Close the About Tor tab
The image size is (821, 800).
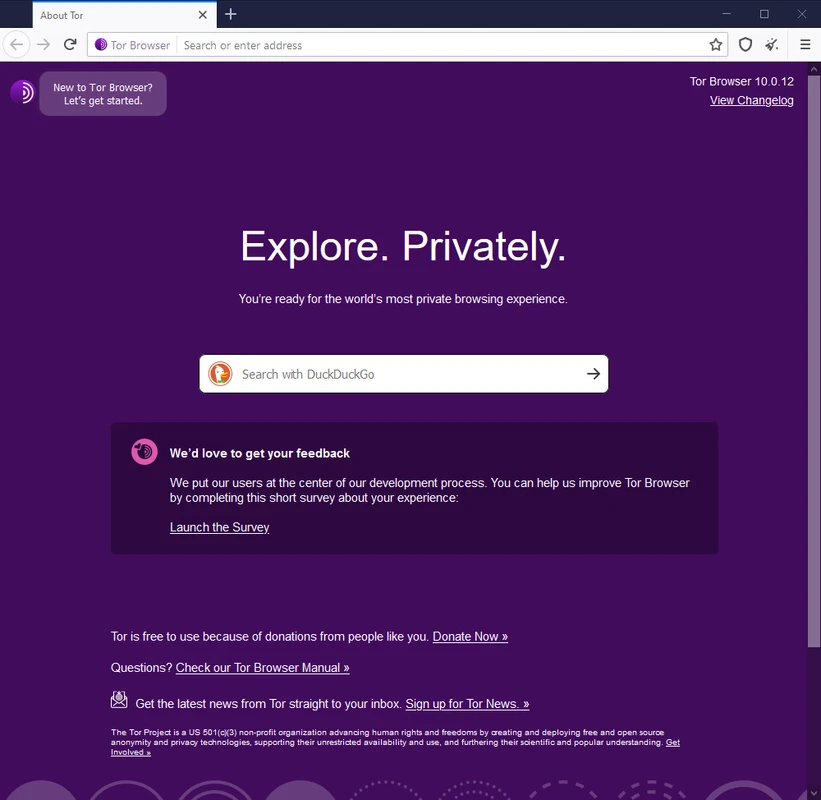[203, 15]
